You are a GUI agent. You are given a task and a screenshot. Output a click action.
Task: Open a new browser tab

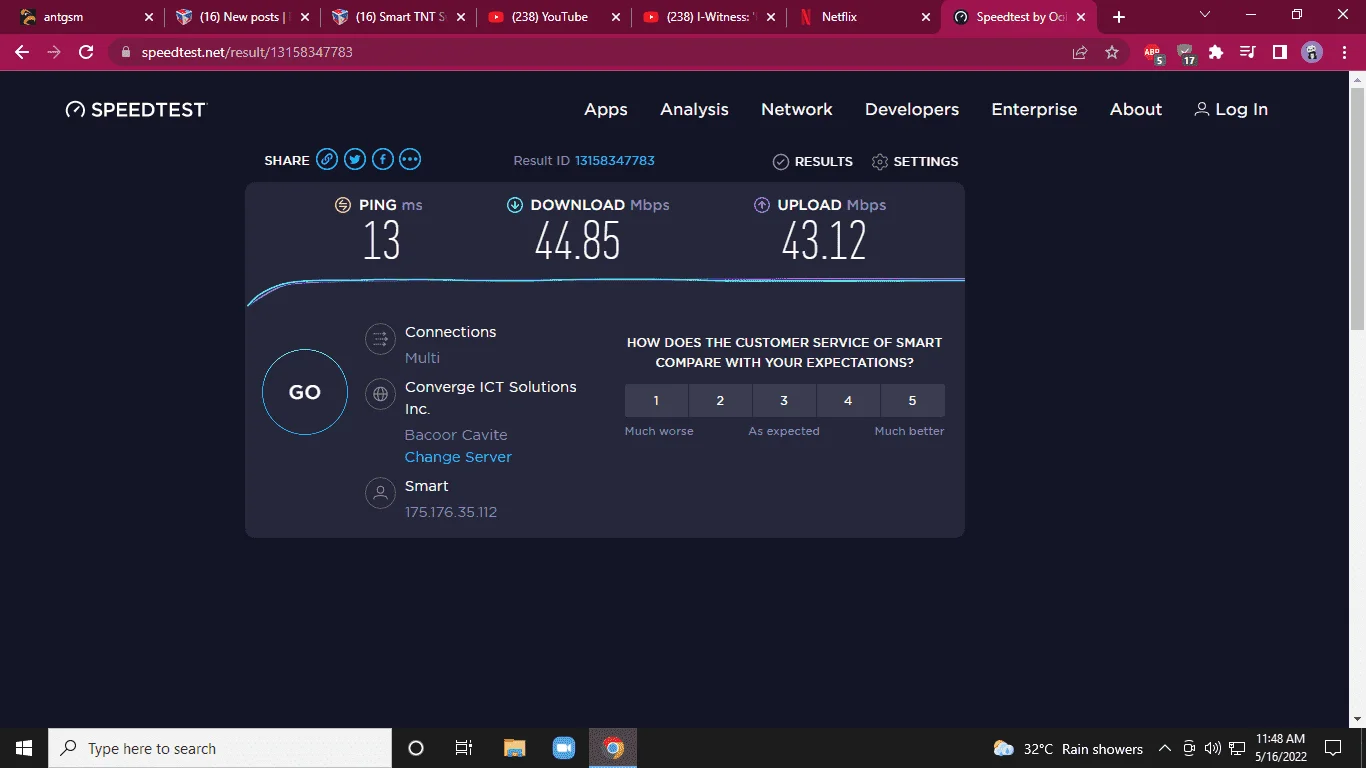(1119, 17)
